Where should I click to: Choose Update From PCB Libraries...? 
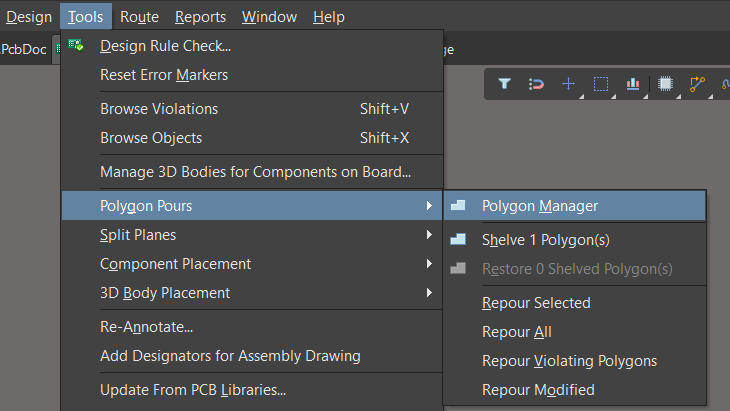tap(252, 390)
